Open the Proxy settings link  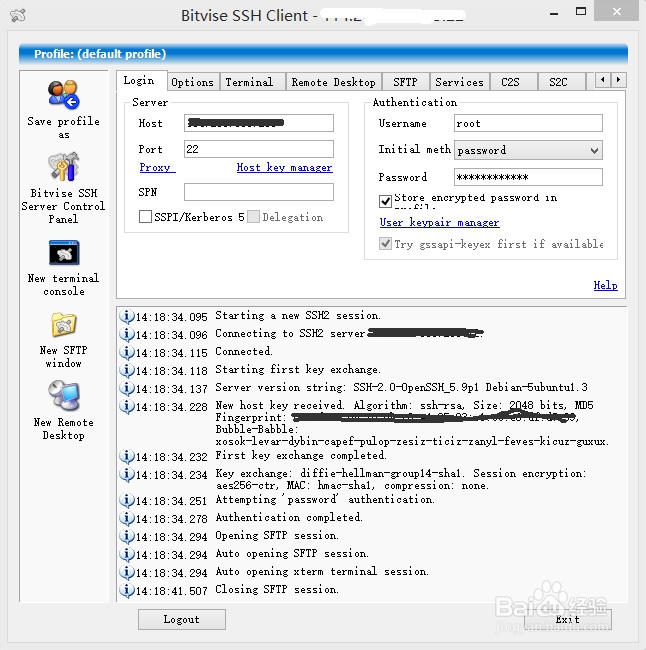tap(157, 167)
